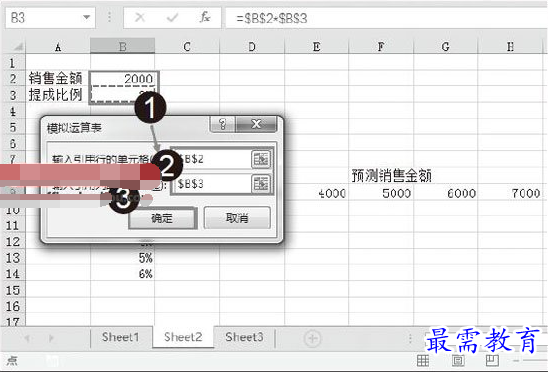
Task: Click cell containing 销售金额
Action: point(58,78)
